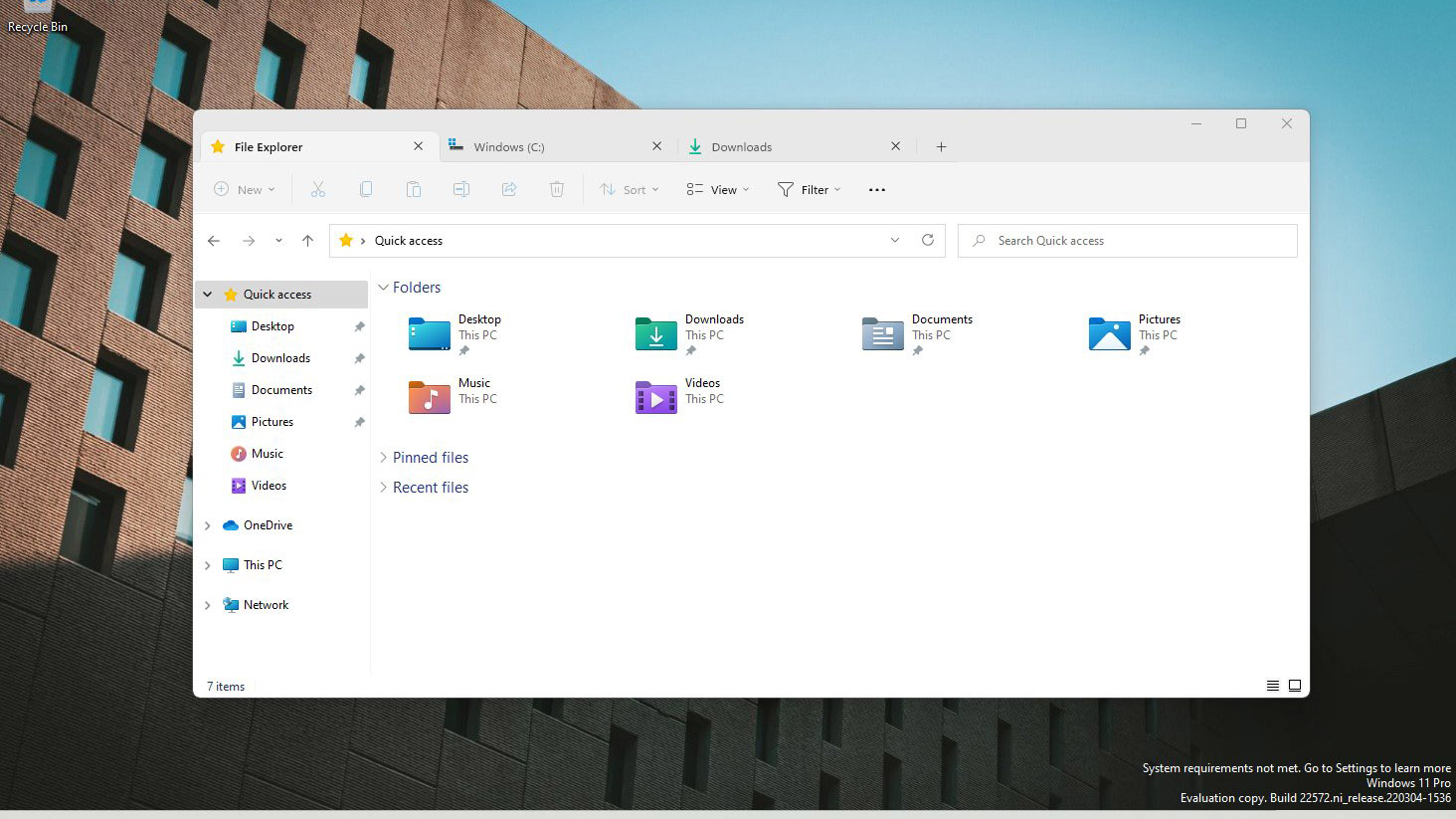Open the View dropdown menu
This screenshot has width=1456, height=819.
point(718,189)
